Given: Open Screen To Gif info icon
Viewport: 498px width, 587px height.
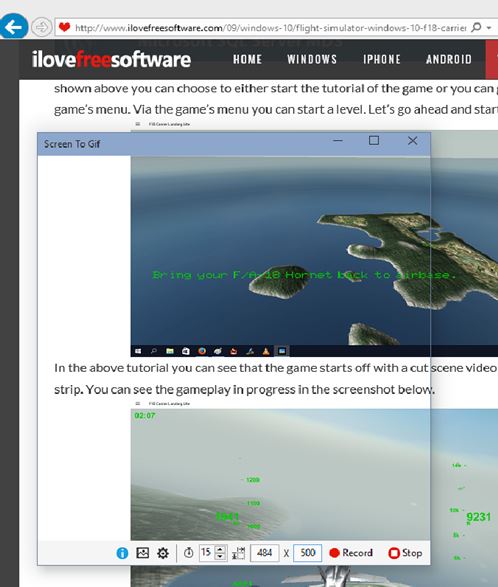Looking at the screenshot, I should [122, 553].
